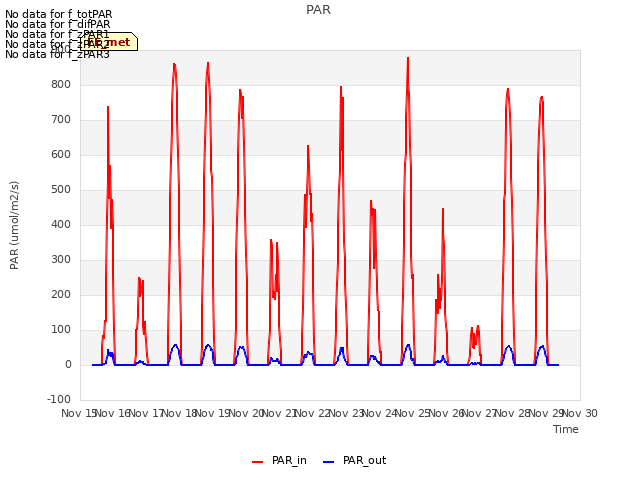Click the 'No data for f_difPAR' message
The image size is (640, 480).
[x=58, y=24]
